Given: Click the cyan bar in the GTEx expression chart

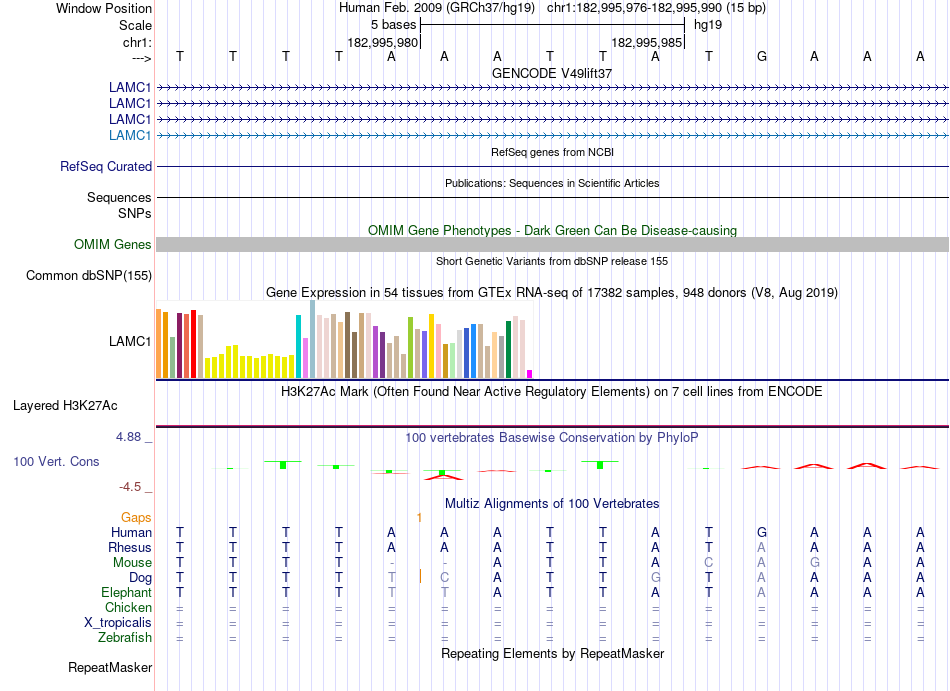Looking at the screenshot, I should tap(298, 346).
